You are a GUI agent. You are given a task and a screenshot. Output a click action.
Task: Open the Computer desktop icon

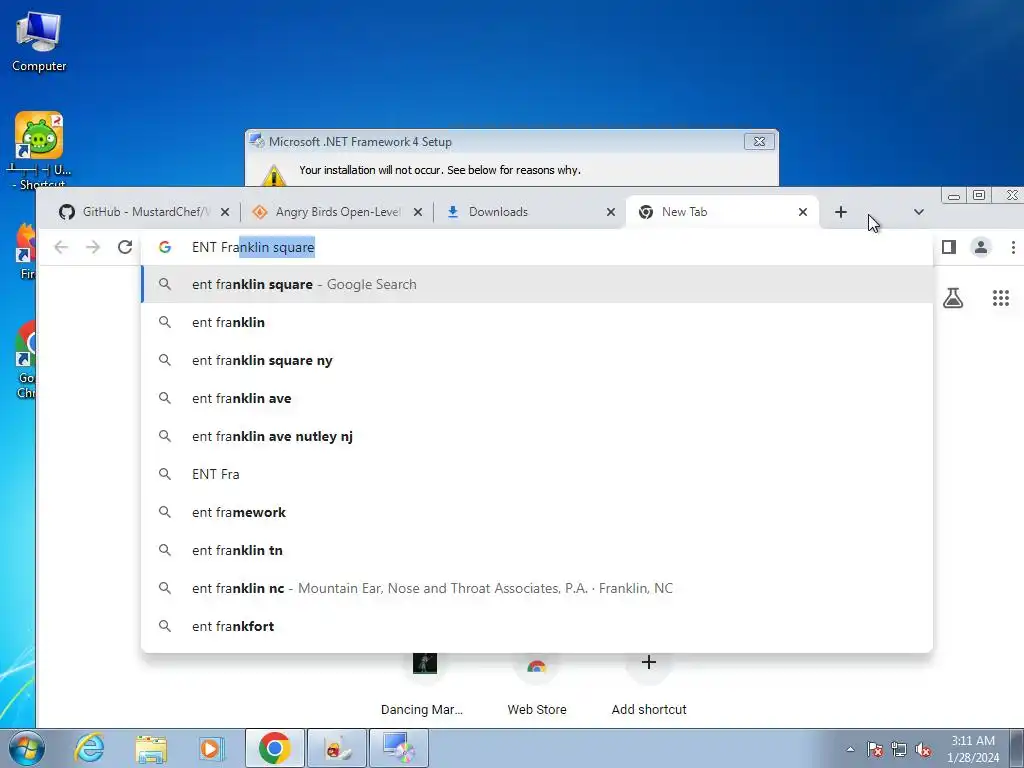pos(39,41)
